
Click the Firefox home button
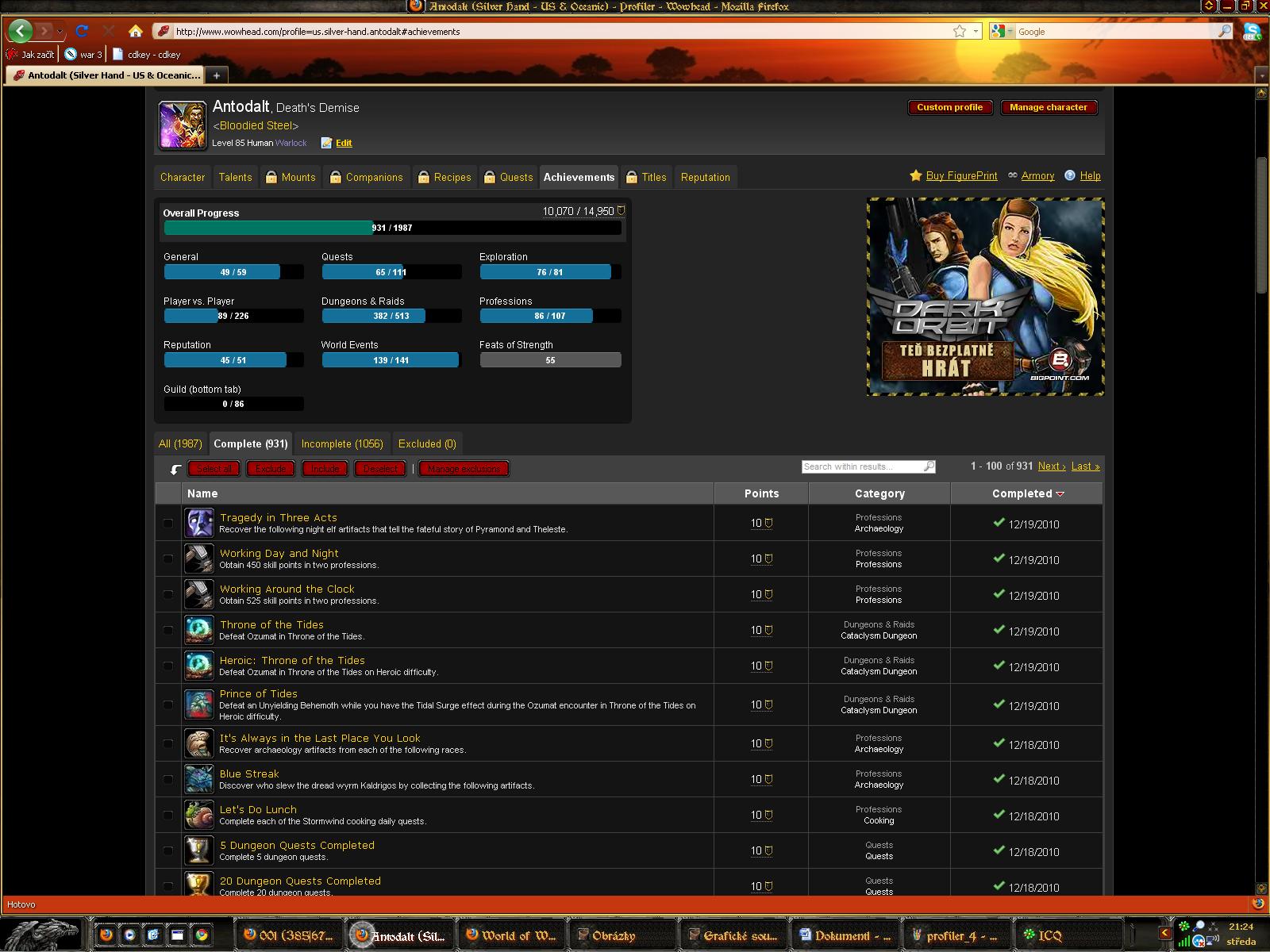136,32
